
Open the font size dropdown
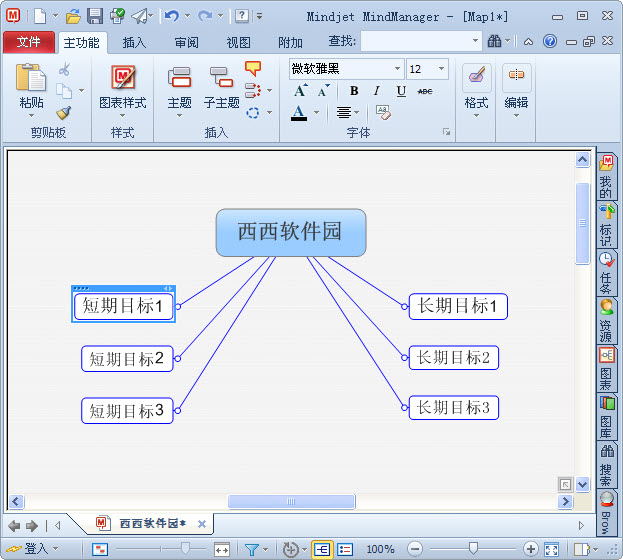(441, 69)
